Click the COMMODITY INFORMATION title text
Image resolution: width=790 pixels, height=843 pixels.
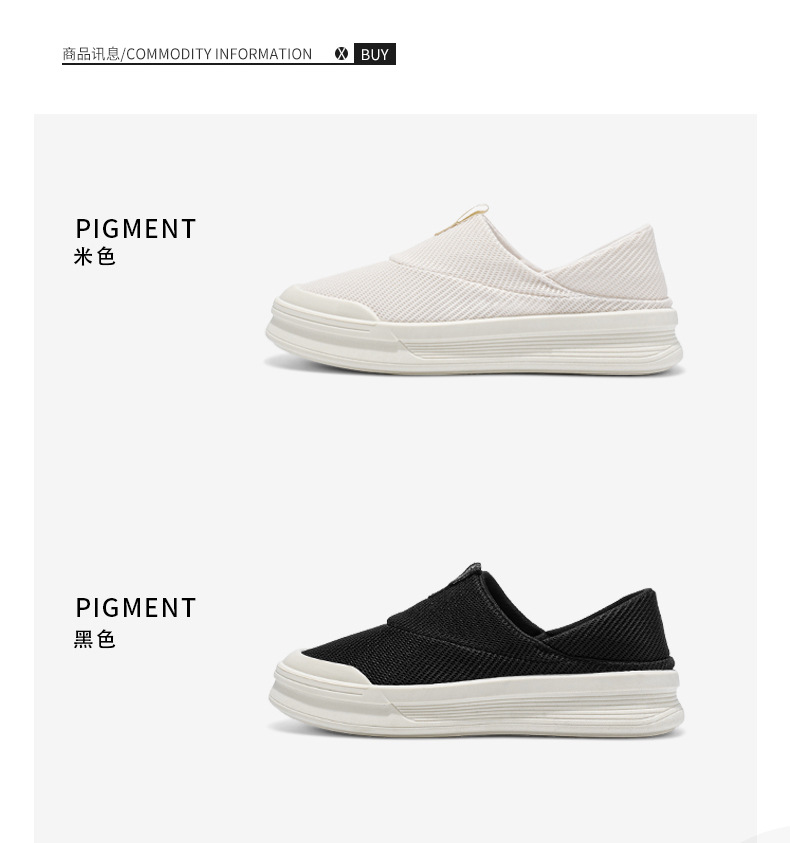(x=219, y=54)
